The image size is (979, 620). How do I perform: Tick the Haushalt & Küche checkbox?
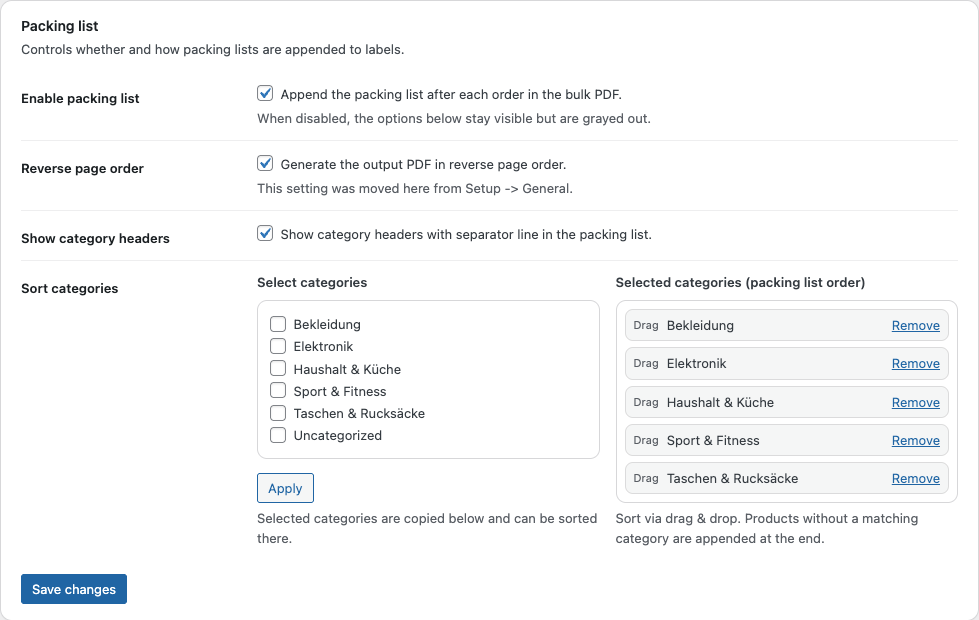tap(278, 368)
